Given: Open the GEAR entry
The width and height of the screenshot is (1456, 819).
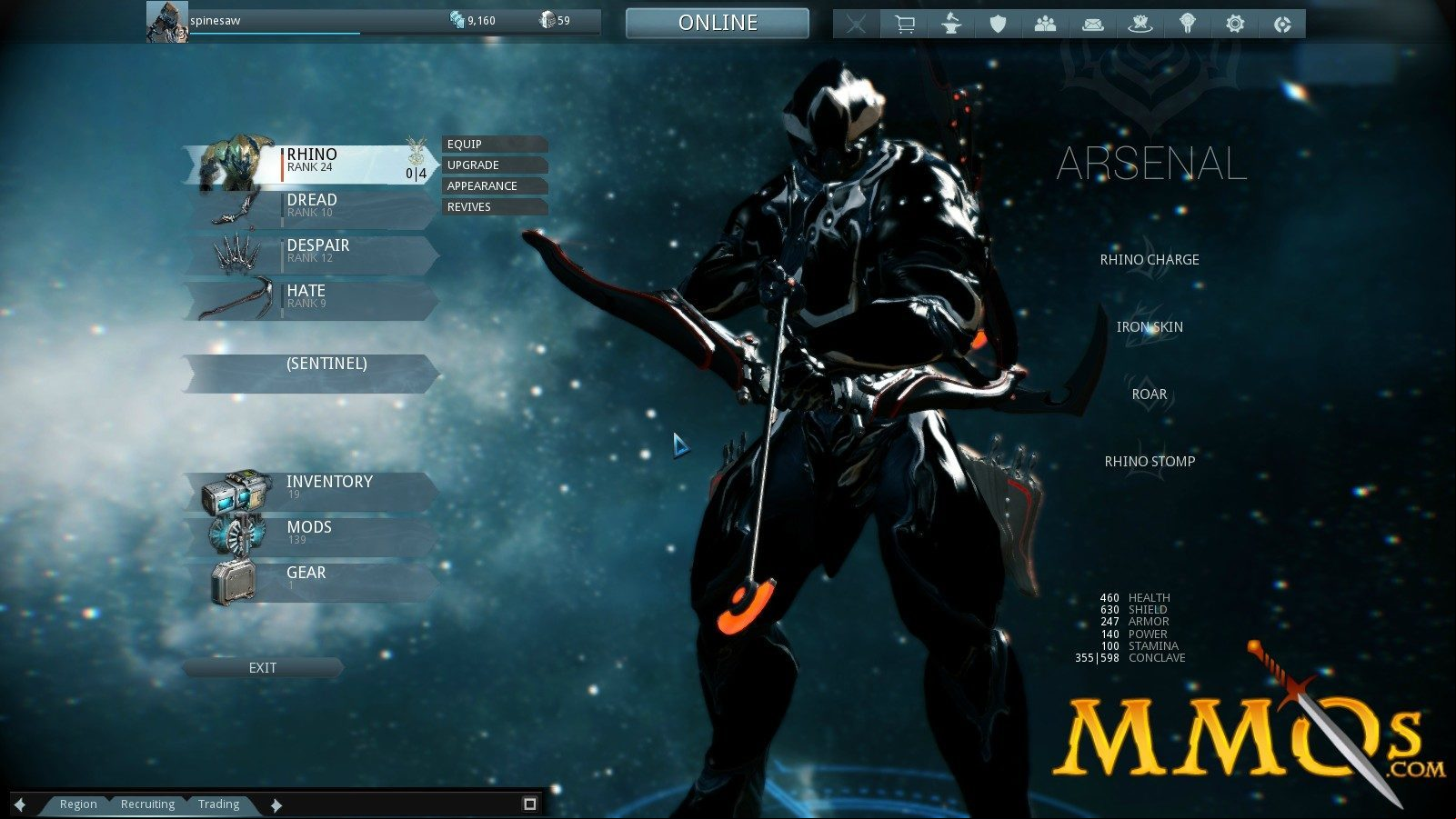Looking at the screenshot, I should coord(311,582).
